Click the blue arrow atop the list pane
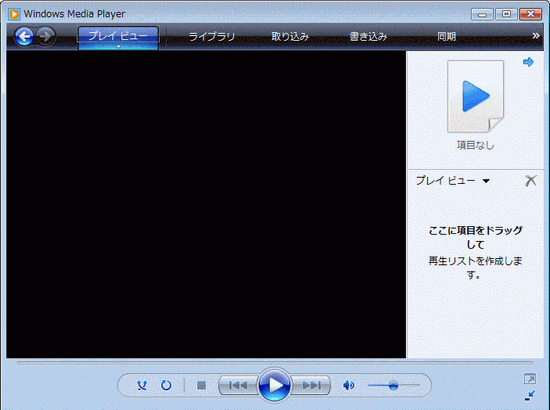This screenshot has width=550, height=410. (x=528, y=62)
